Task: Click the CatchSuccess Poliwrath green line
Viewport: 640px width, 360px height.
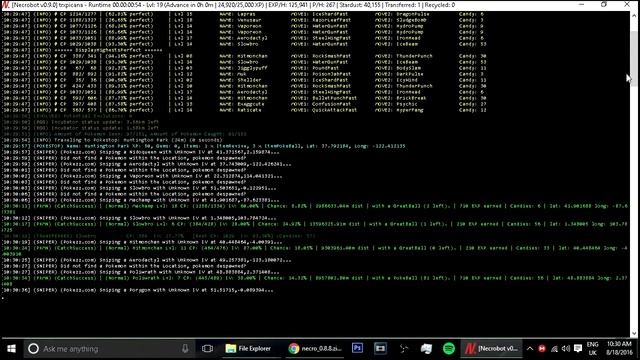Action: point(315,281)
